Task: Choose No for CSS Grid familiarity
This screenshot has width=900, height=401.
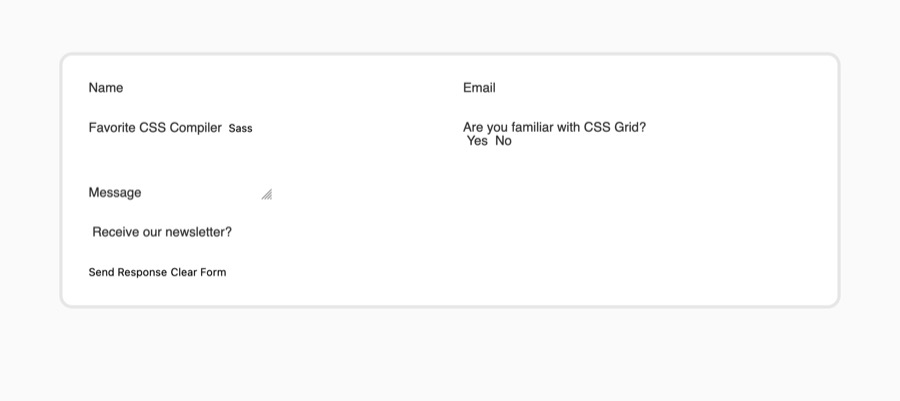Action: click(503, 141)
